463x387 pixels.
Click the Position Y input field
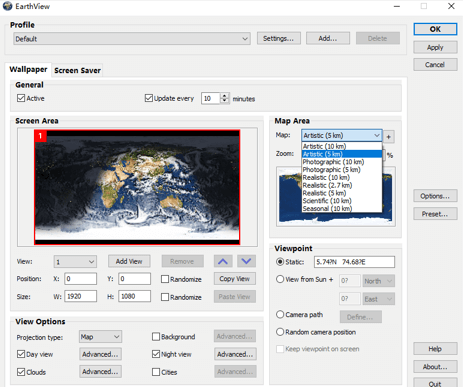pos(135,279)
